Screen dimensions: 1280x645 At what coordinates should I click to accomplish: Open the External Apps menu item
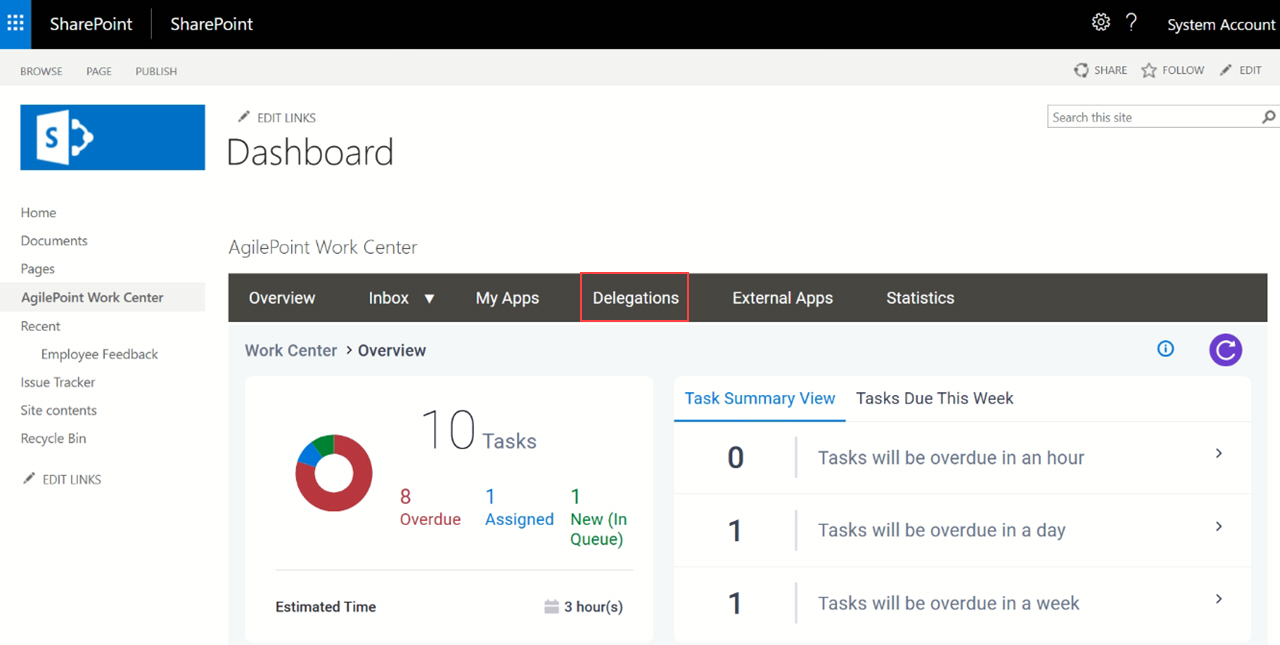(782, 298)
